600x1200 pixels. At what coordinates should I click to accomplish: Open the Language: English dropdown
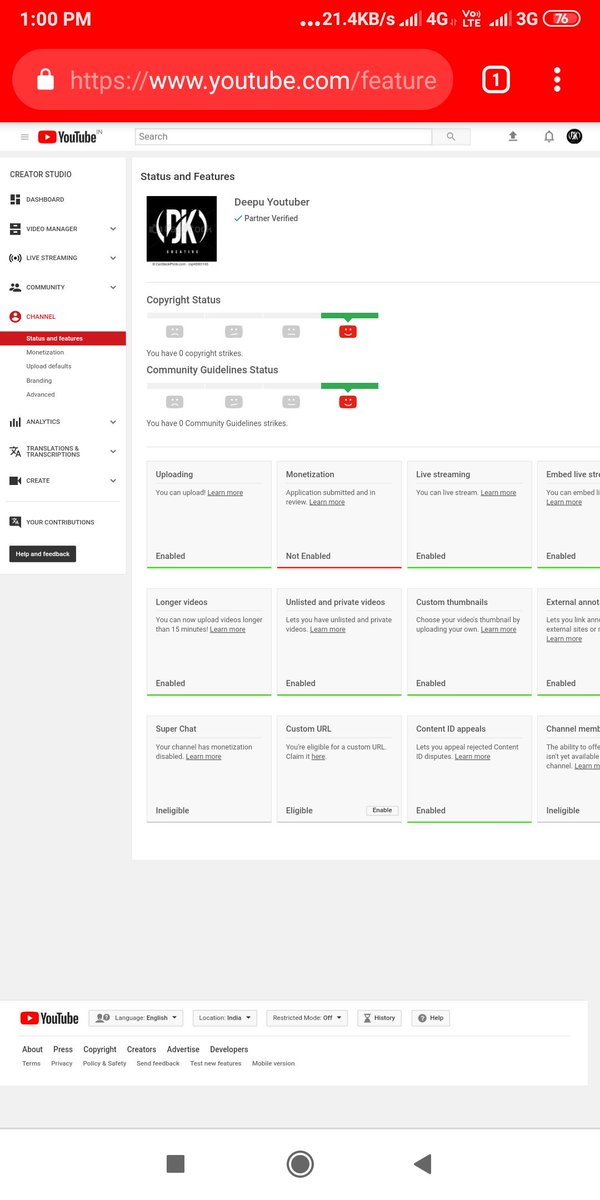(136, 1018)
